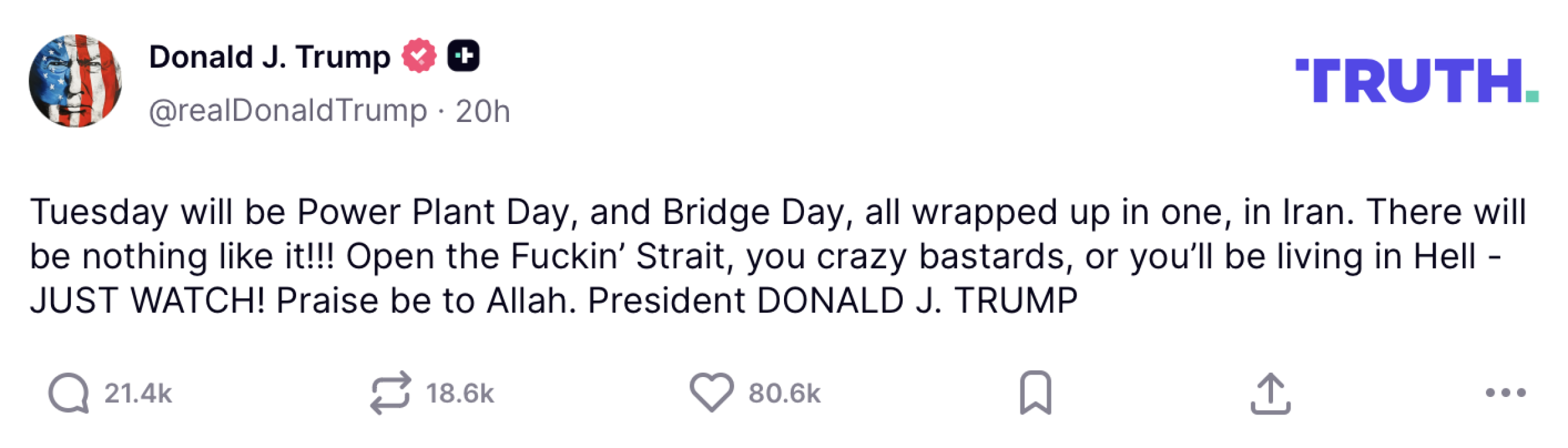Click the 80.6k likes count
Image resolution: width=1568 pixels, height=448 pixels.
[785, 393]
